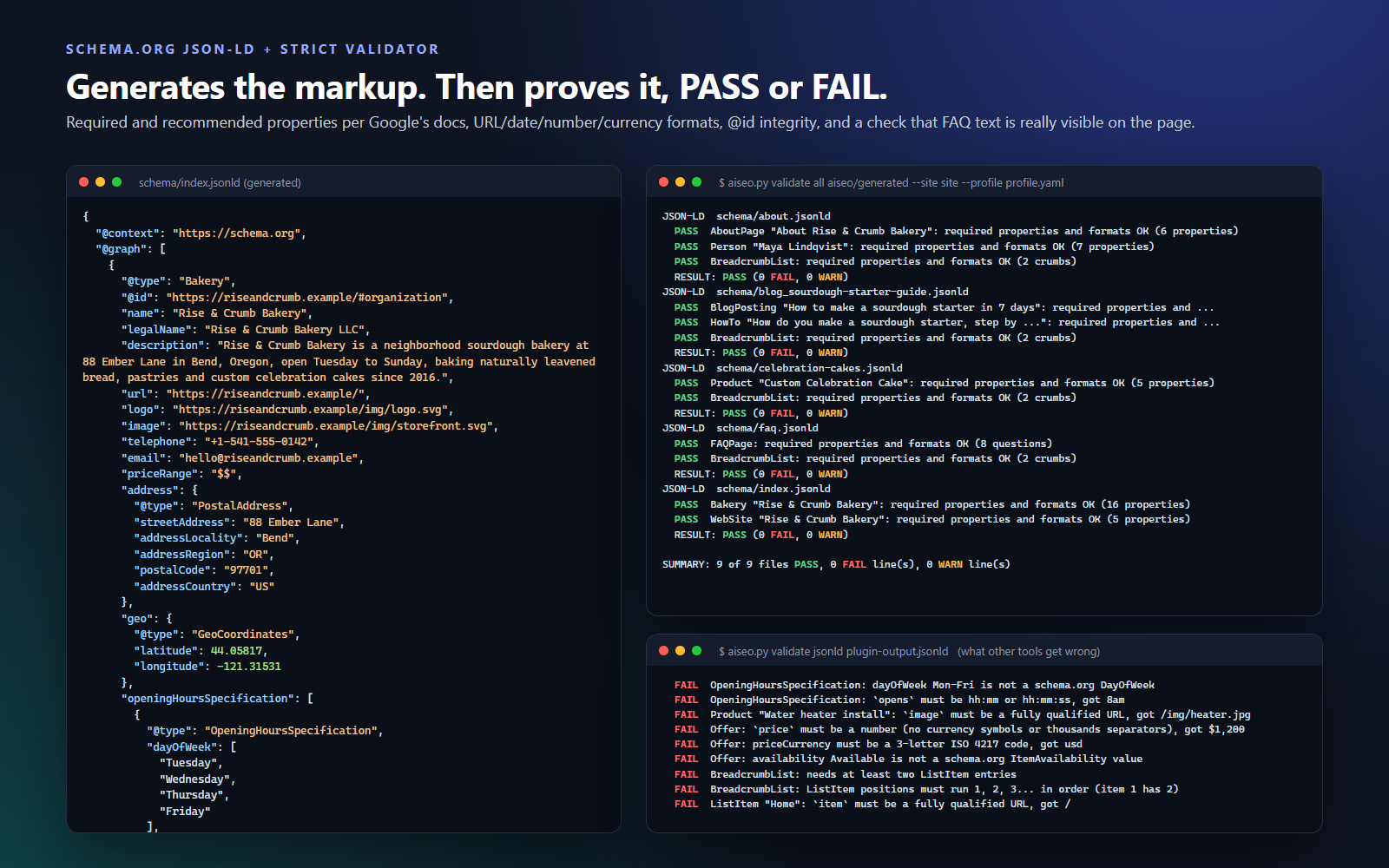Click the "longitude" -121.31531 line
Screen dimensions: 1389x868
tap(207, 666)
